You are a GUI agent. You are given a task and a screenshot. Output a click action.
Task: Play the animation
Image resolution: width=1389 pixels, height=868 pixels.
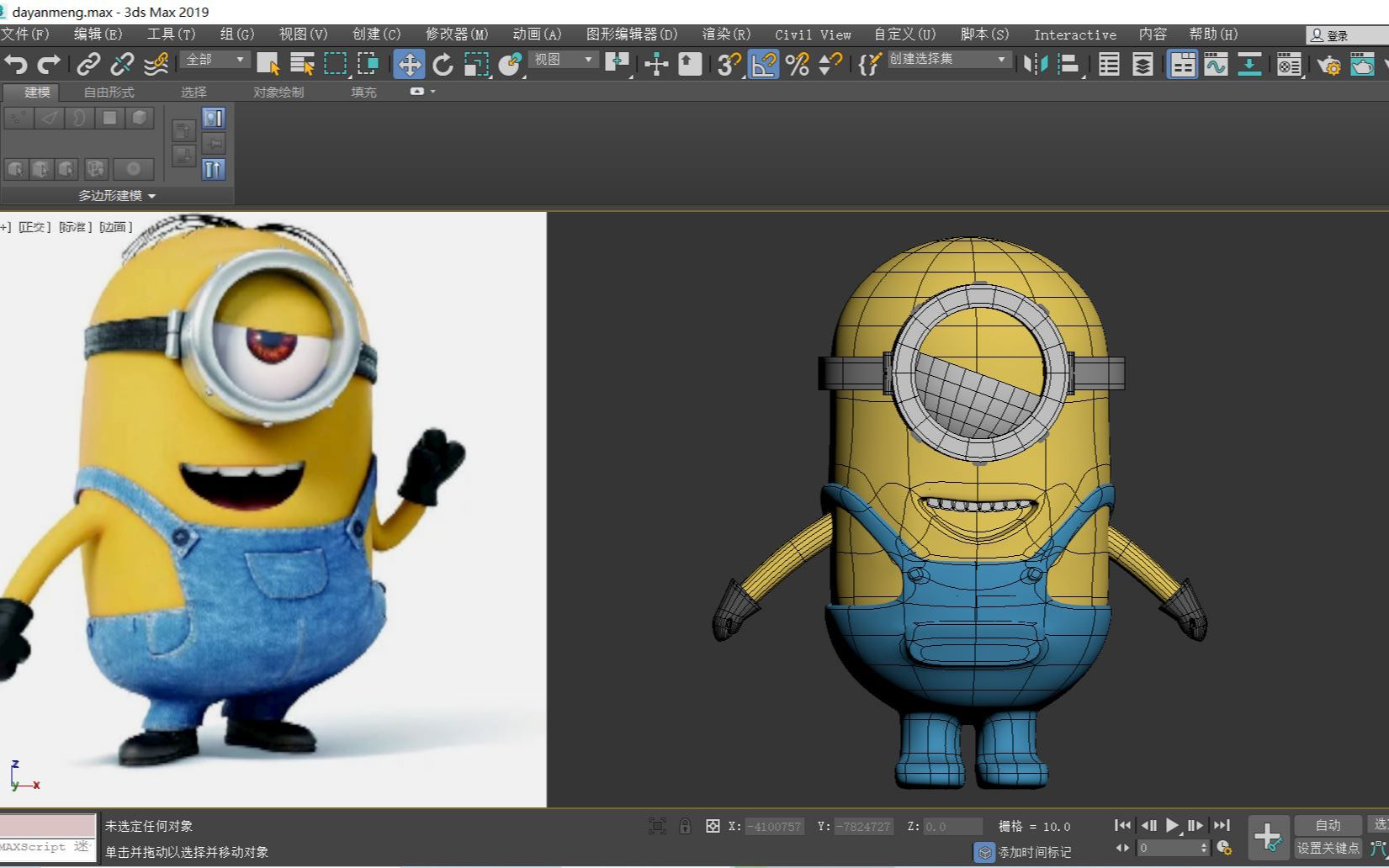[x=1172, y=826]
